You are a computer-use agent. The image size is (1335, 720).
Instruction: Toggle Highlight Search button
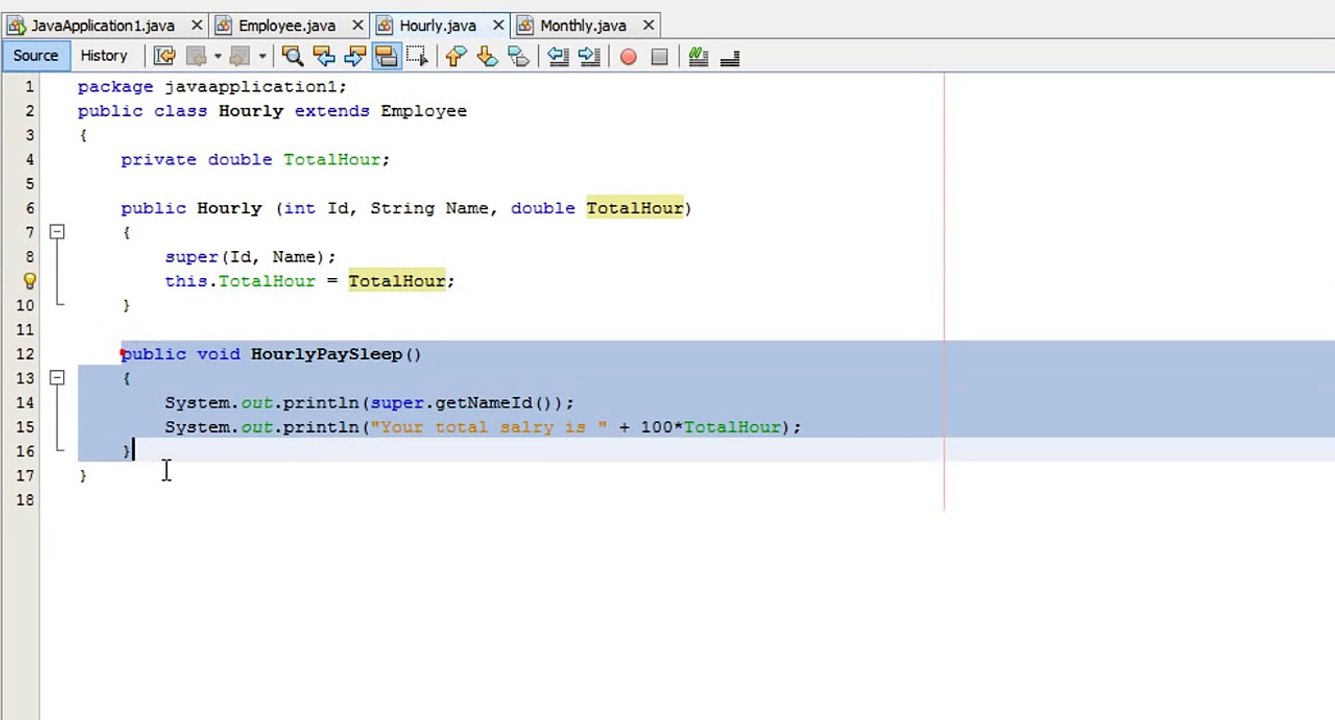click(385, 56)
